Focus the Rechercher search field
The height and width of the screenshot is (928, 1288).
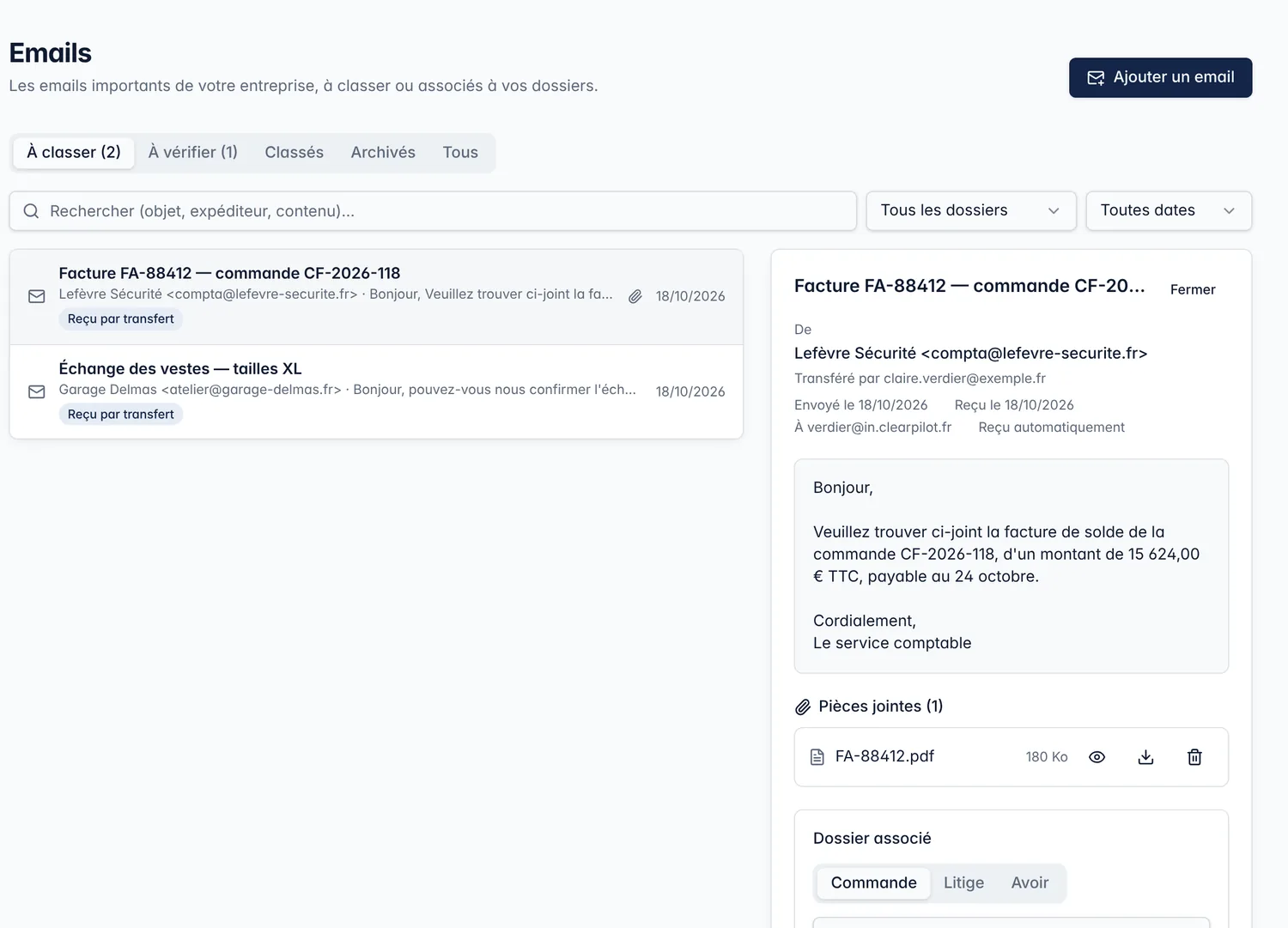point(433,211)
